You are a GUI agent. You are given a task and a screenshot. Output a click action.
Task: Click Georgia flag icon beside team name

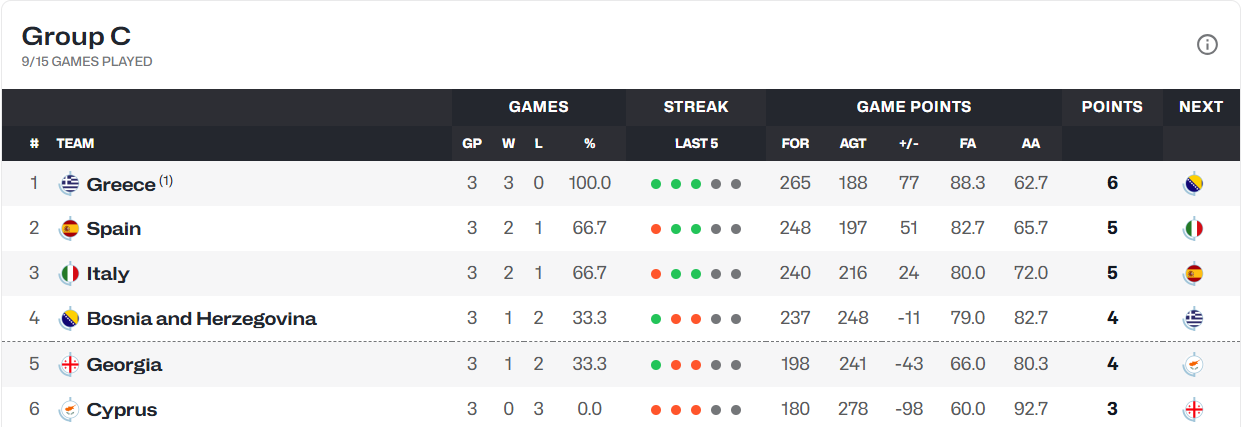(x=69, y=365)
